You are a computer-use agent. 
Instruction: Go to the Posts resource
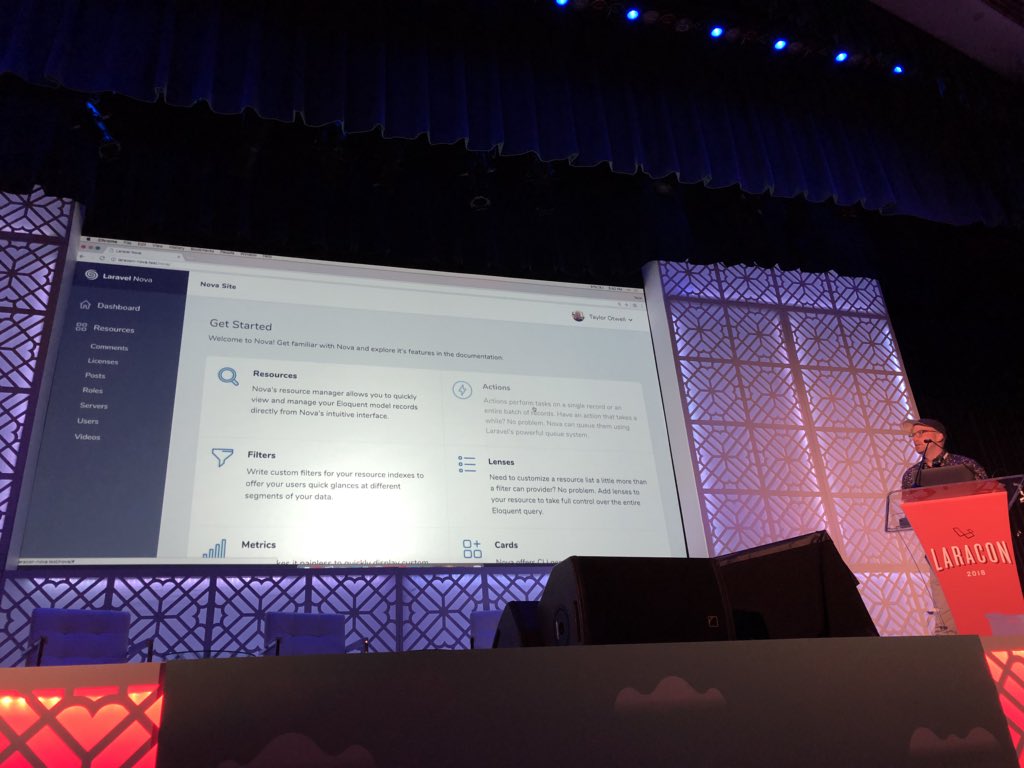click(x=95, y=376)
